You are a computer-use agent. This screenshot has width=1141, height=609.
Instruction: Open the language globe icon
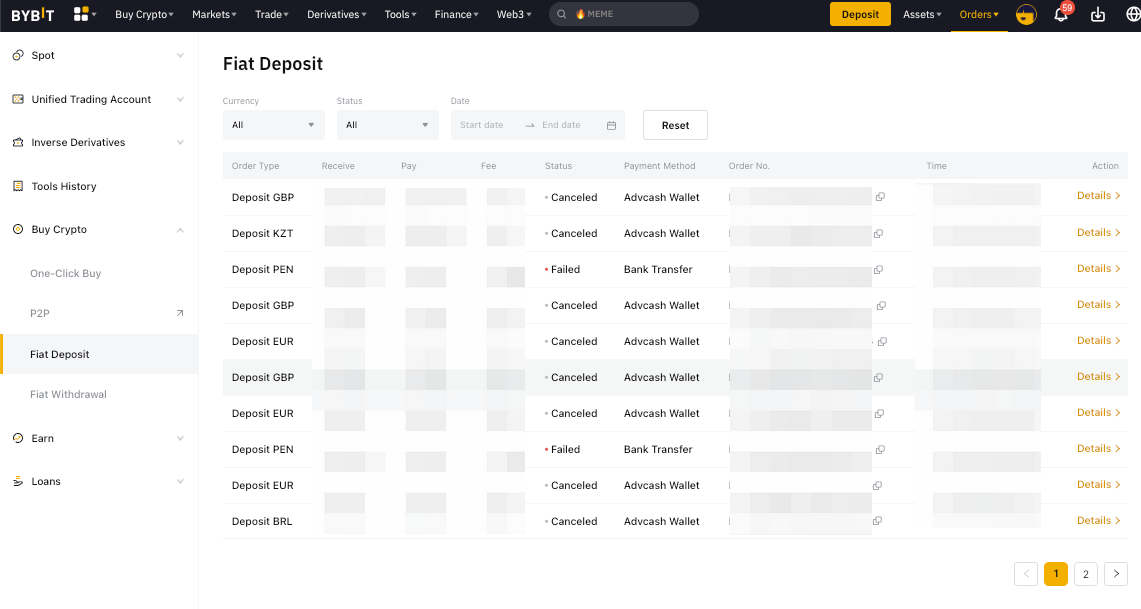[1131, 15]
